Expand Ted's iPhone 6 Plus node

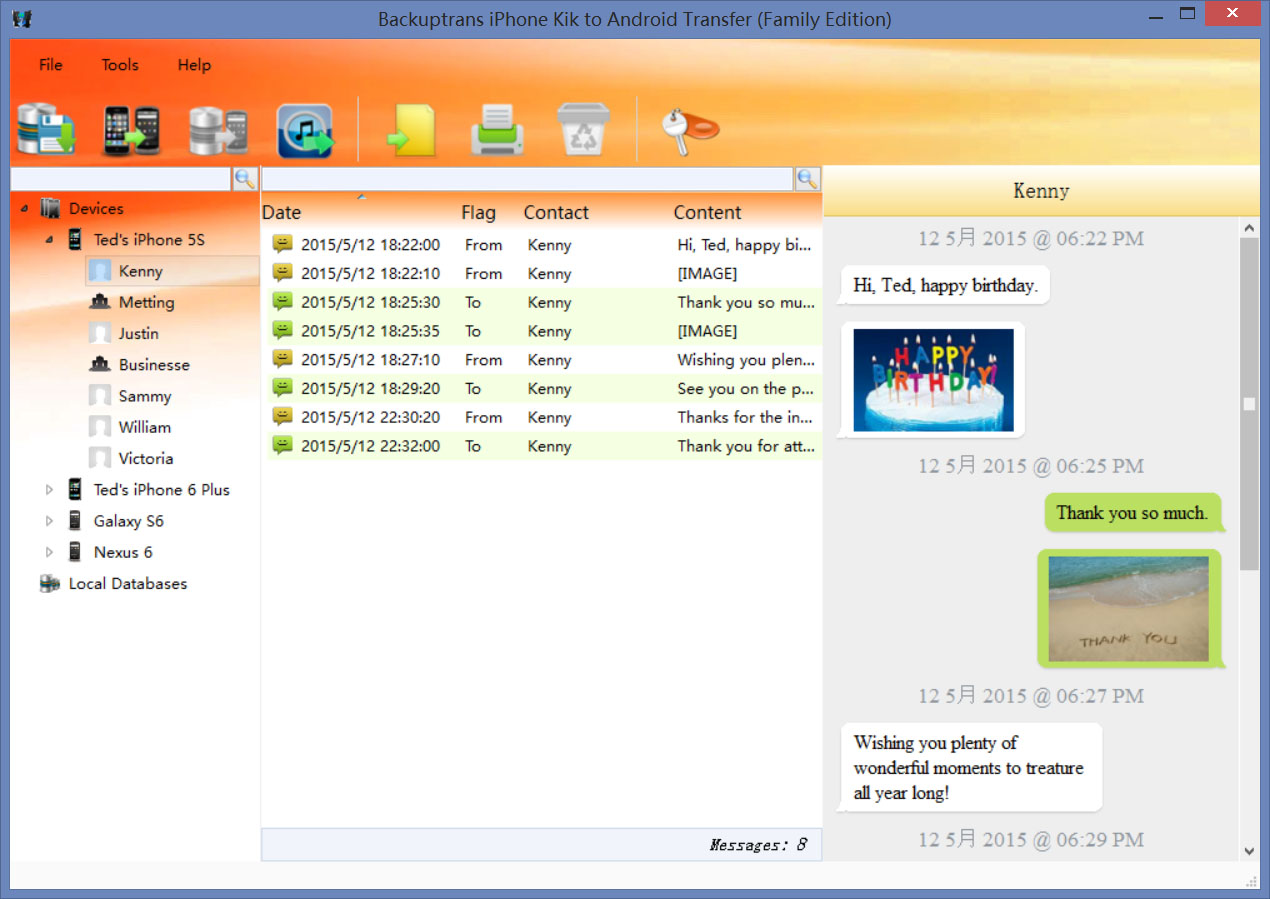coord(49,490)
